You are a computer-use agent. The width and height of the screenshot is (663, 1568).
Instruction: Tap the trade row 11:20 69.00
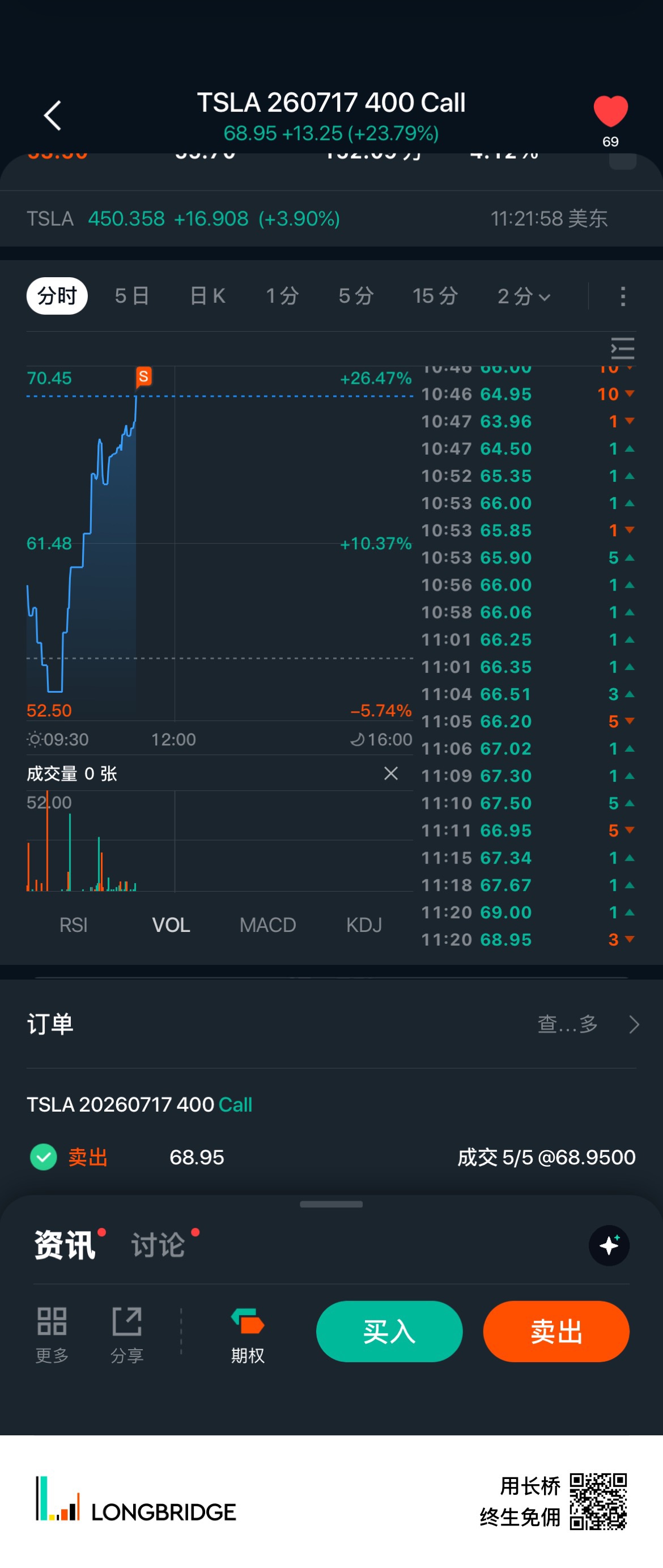tap(528, 912)
